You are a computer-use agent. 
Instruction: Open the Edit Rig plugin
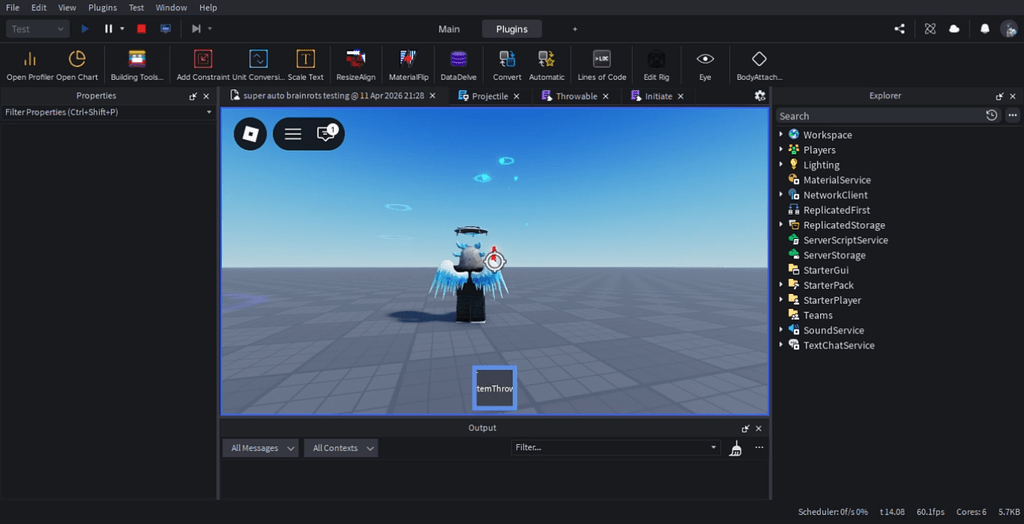click(x=656, y=65)
